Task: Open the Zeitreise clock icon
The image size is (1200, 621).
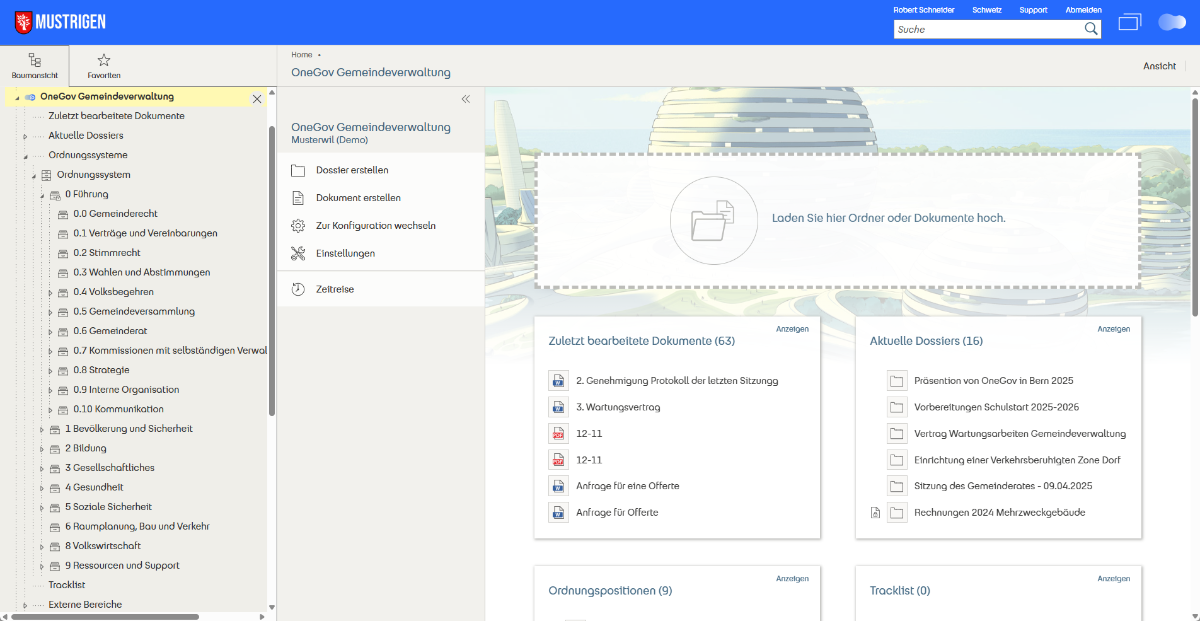Action: tap(298, 290)
